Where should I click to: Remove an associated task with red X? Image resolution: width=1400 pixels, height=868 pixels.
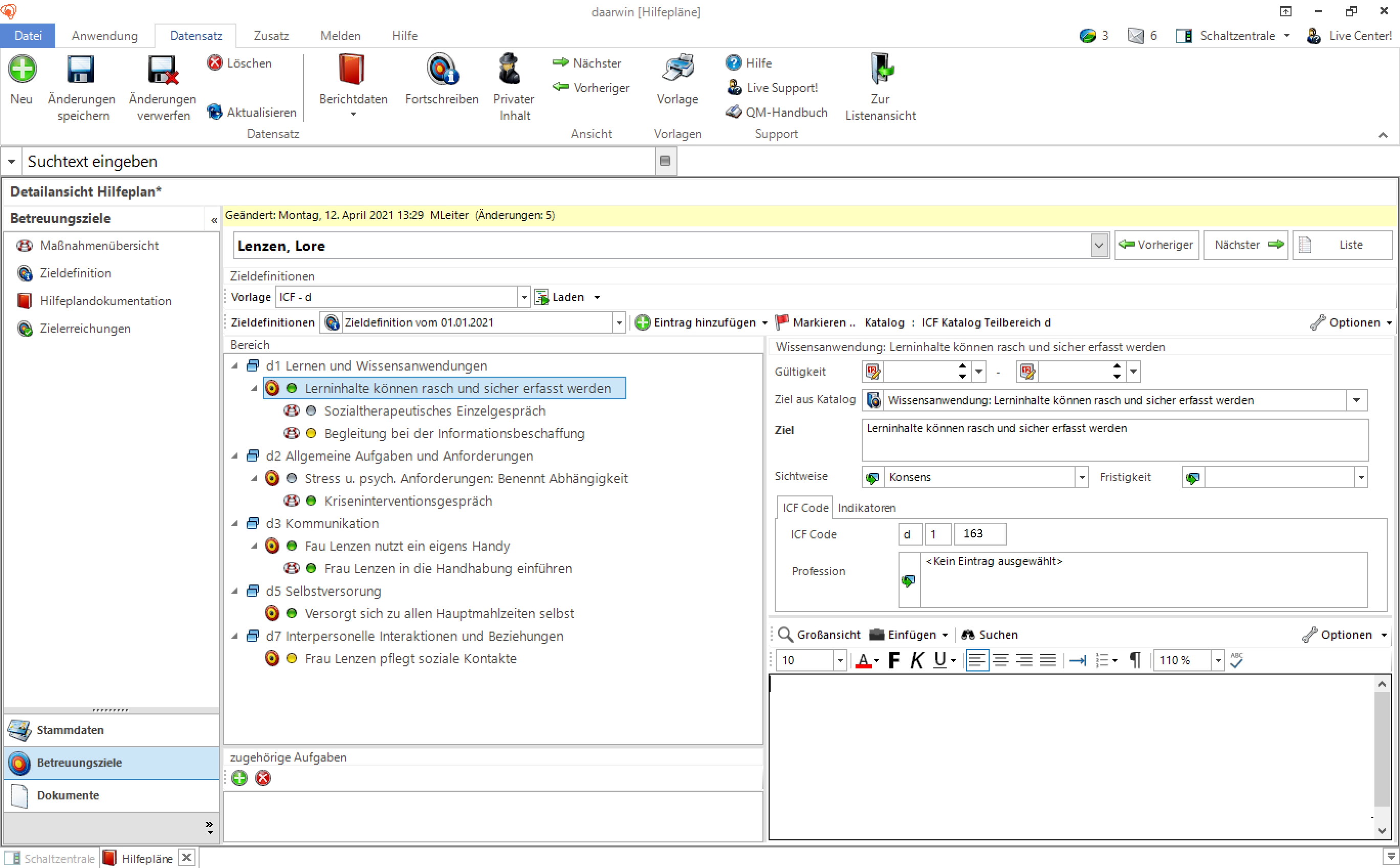click(263, 778)
